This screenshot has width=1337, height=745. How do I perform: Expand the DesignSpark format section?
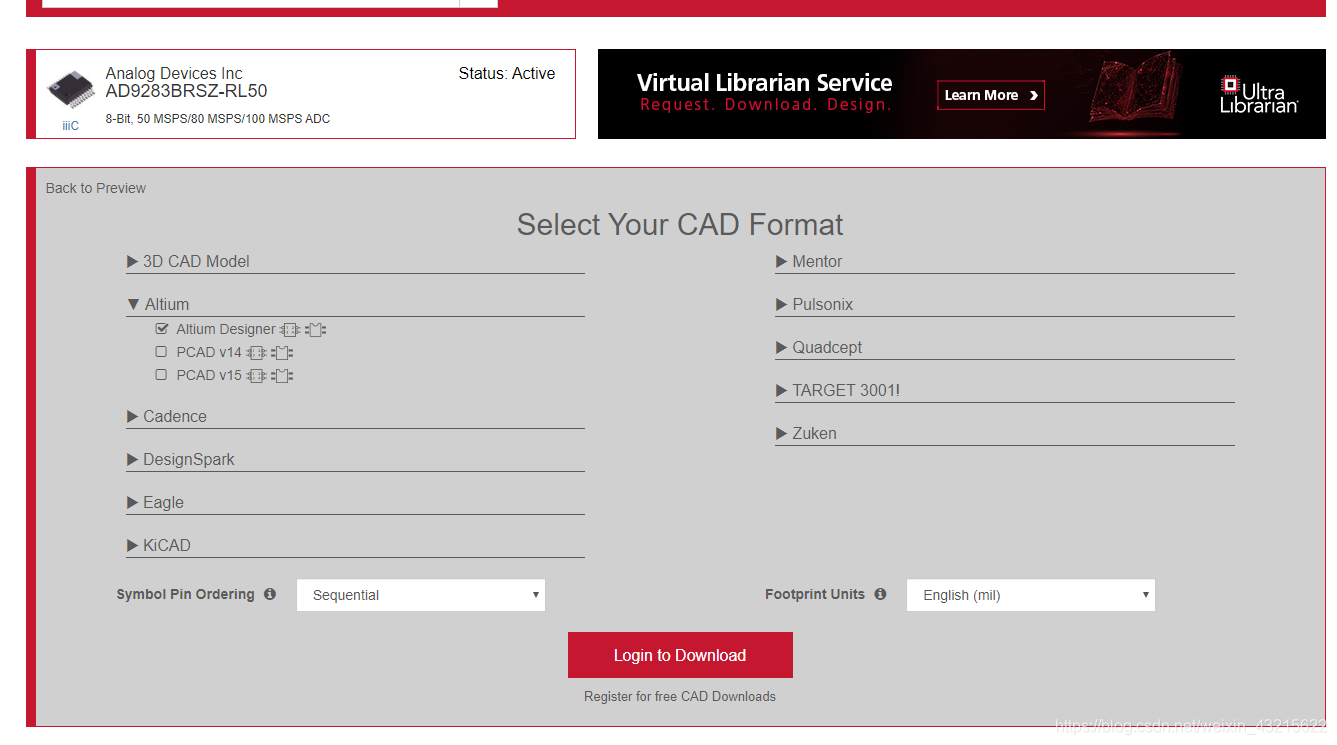coord(355,459)
